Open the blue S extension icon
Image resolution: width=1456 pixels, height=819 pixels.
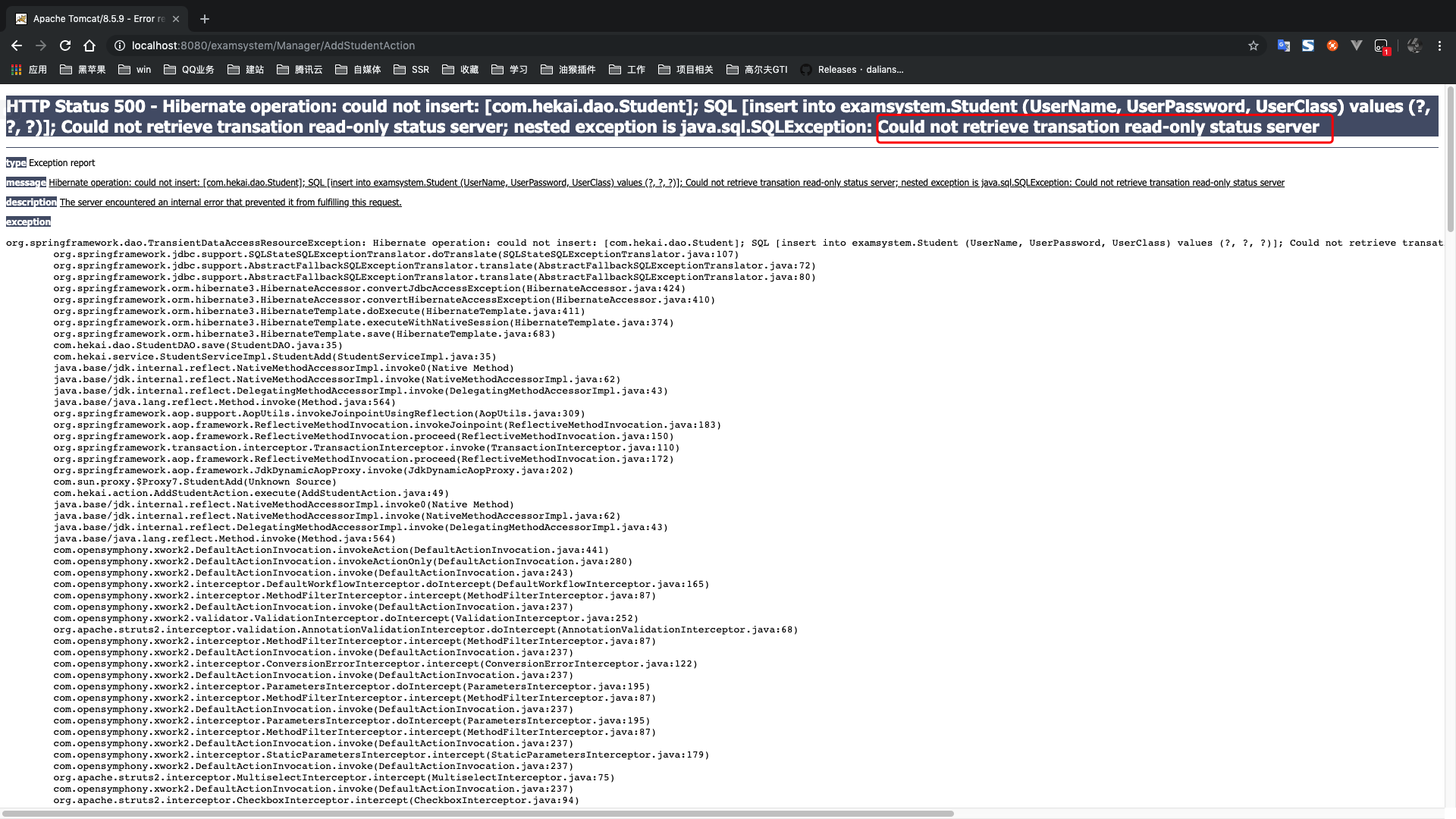pyautogui.click(x=1308, y=45)
